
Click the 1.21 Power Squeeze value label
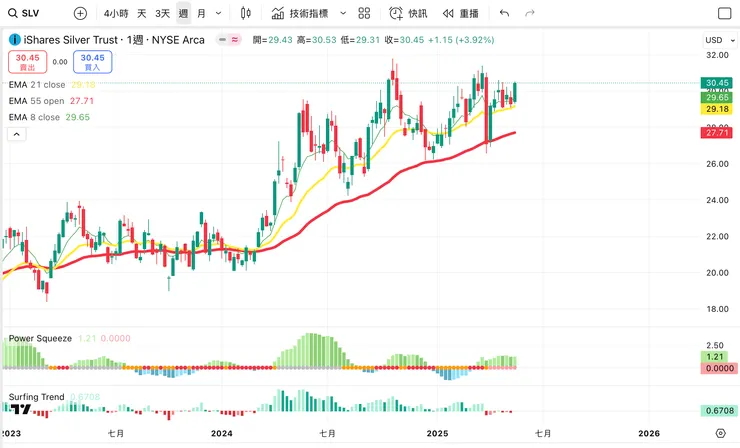[x=715, y=357]
